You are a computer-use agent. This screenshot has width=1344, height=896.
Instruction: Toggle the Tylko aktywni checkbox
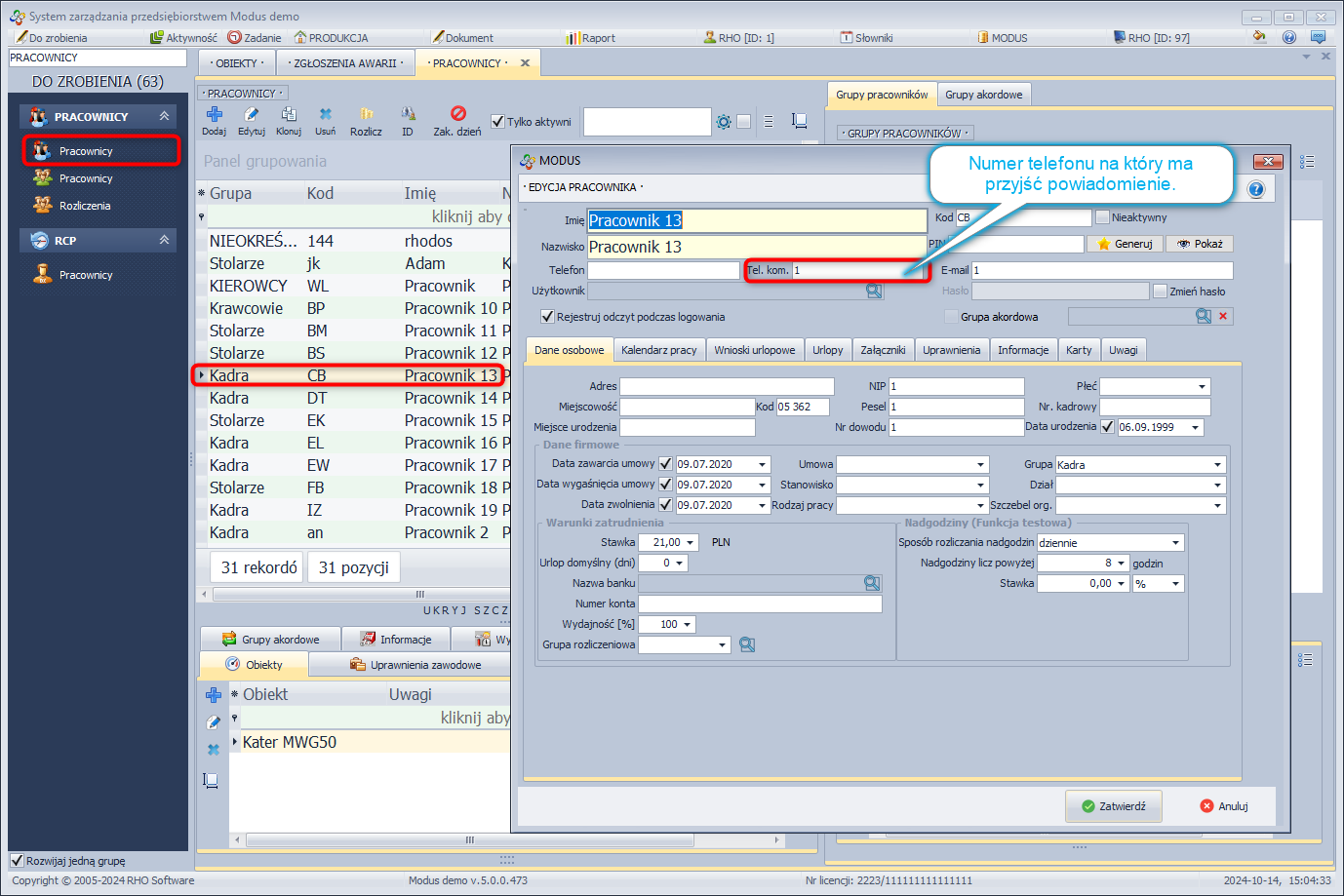click(x=497, y=122)
